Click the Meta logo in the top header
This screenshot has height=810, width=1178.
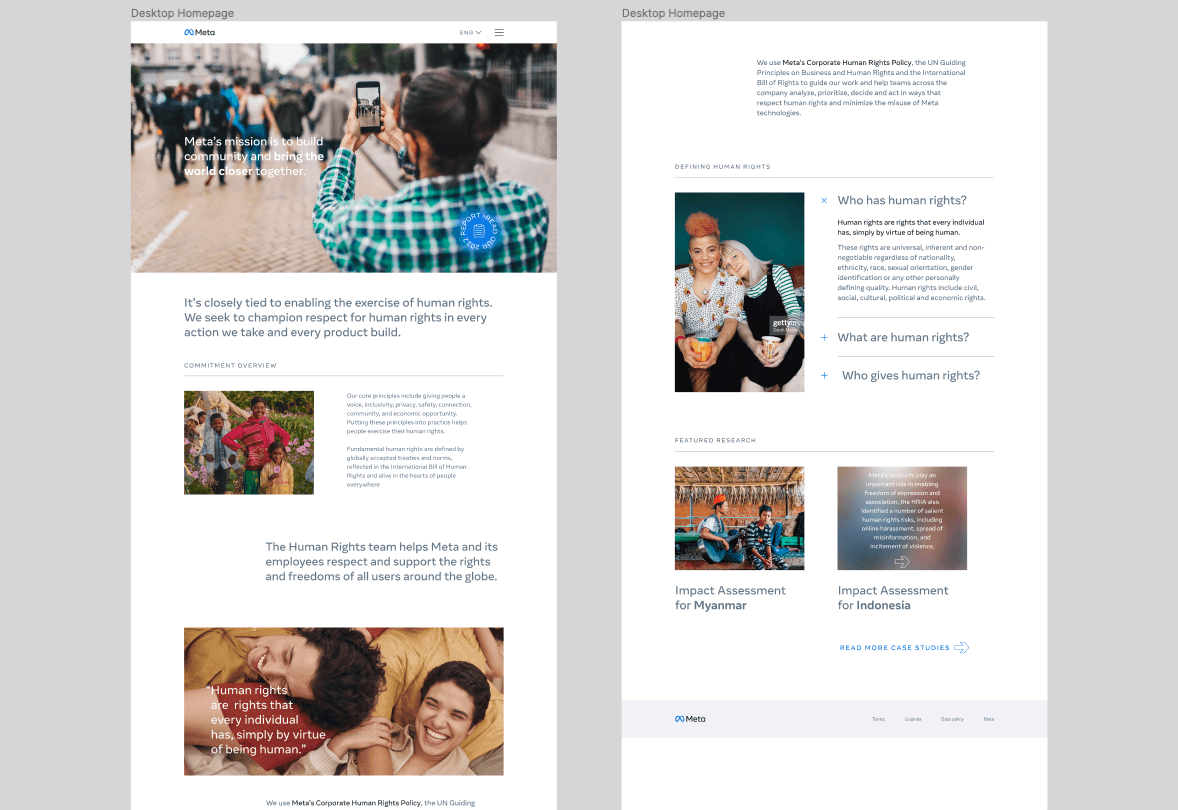point(200,32)
